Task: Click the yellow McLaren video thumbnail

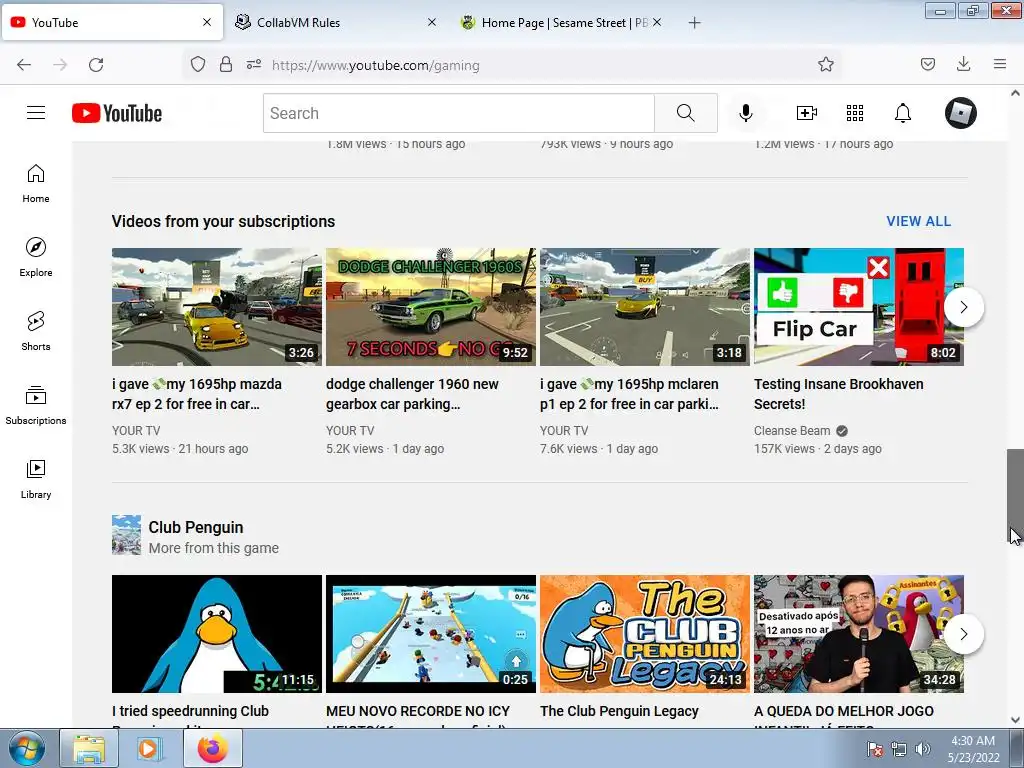Action: pyautogui.click(x=645, y=307)
